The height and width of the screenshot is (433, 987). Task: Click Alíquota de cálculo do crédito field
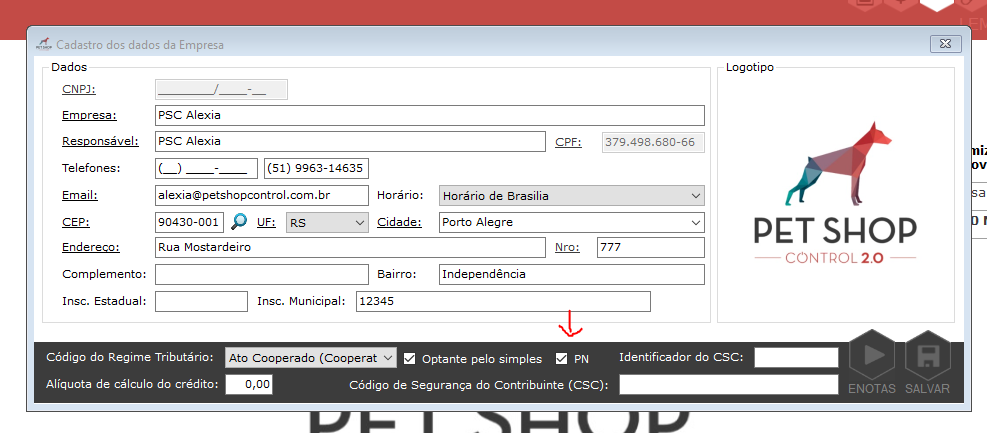(249, 384)
